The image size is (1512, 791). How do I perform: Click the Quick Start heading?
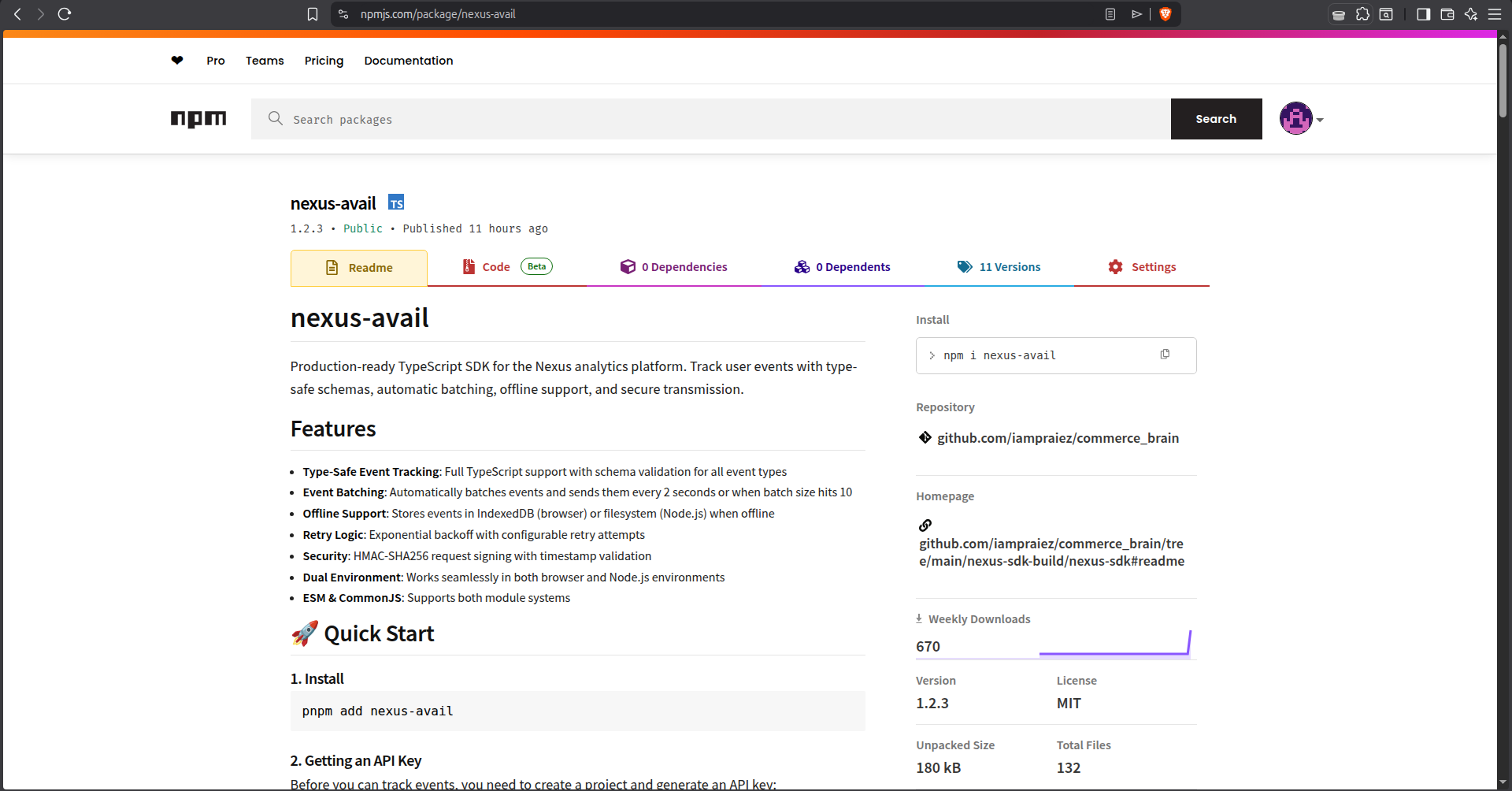(379, 633)
